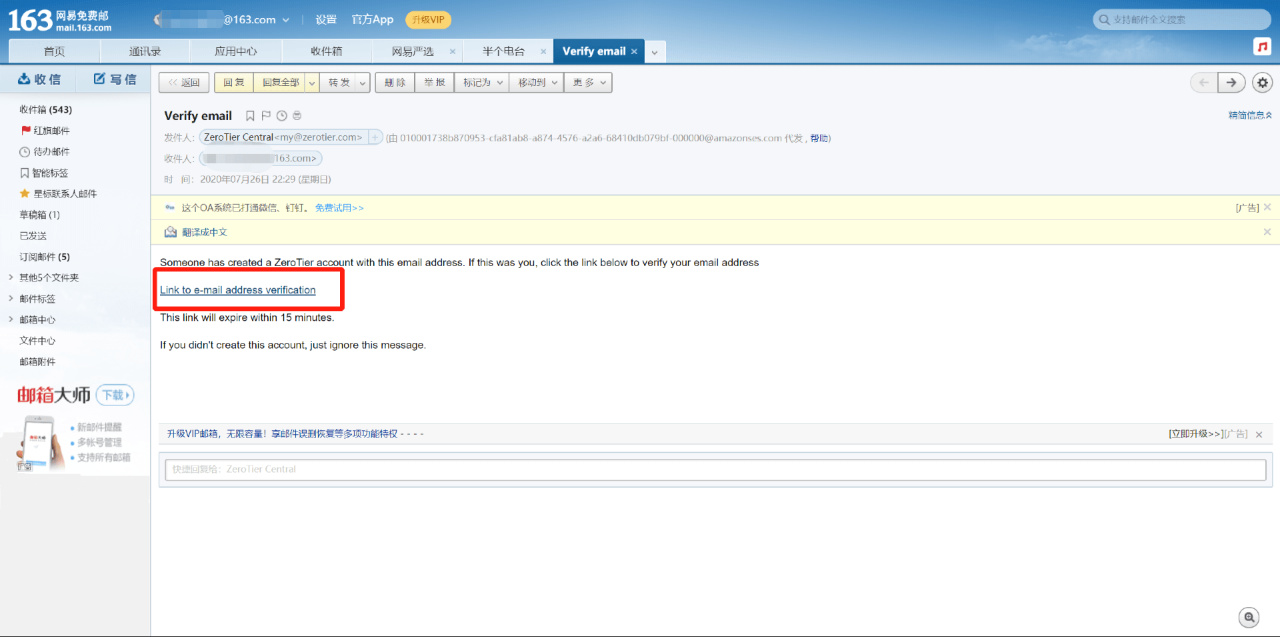Open the tab overflow dropdown arrow

coord(655,52)
